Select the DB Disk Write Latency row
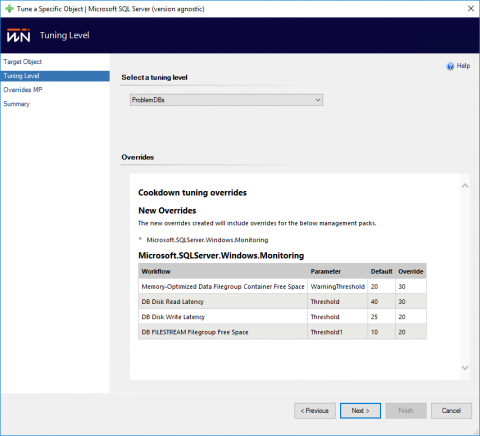This screenshot has width=480, height=436. point(282,317)
